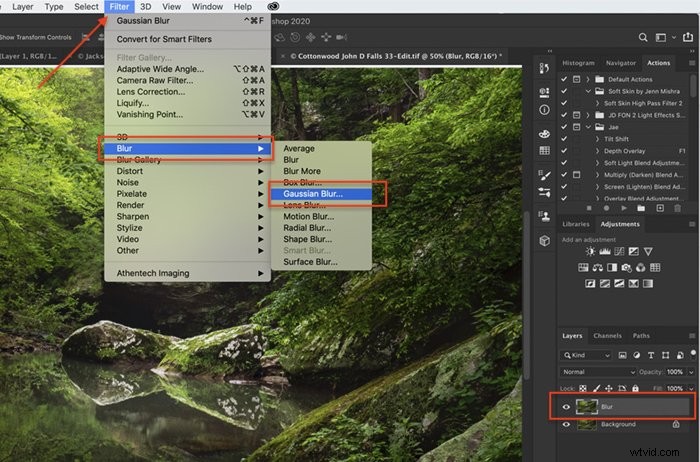Filter layers by type layers (T icon)
Viewport: 700px width, 462px height.
(651, 355)
